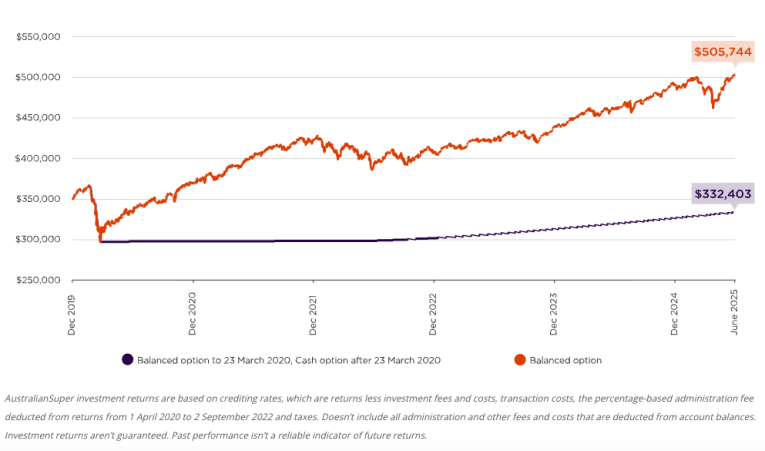This screenshot has width=765, height=451.
Task: Click the $550,000 y-axis label
Action: coord(40,37)
